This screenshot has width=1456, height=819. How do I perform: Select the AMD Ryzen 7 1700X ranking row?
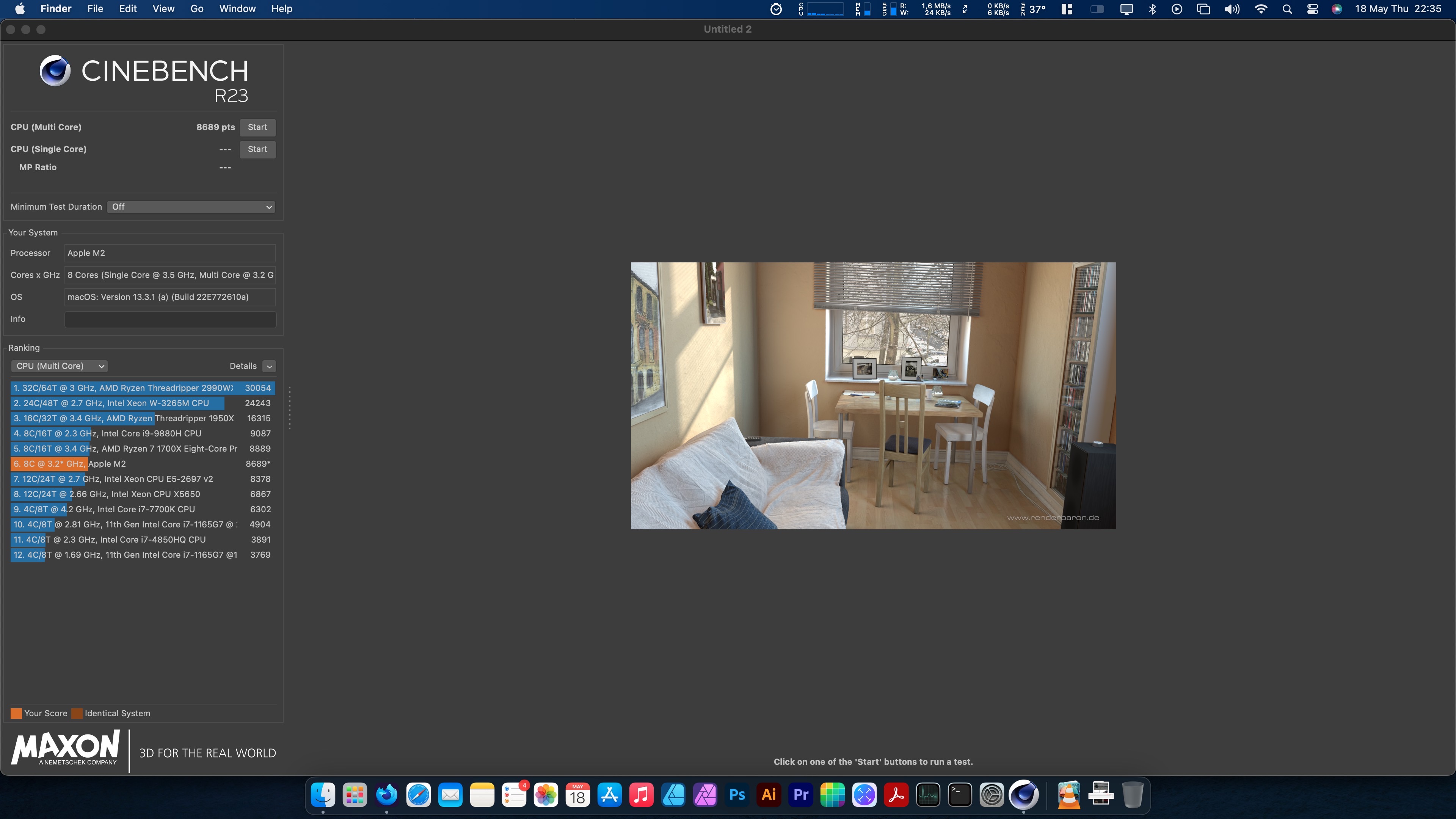[143, 449]
